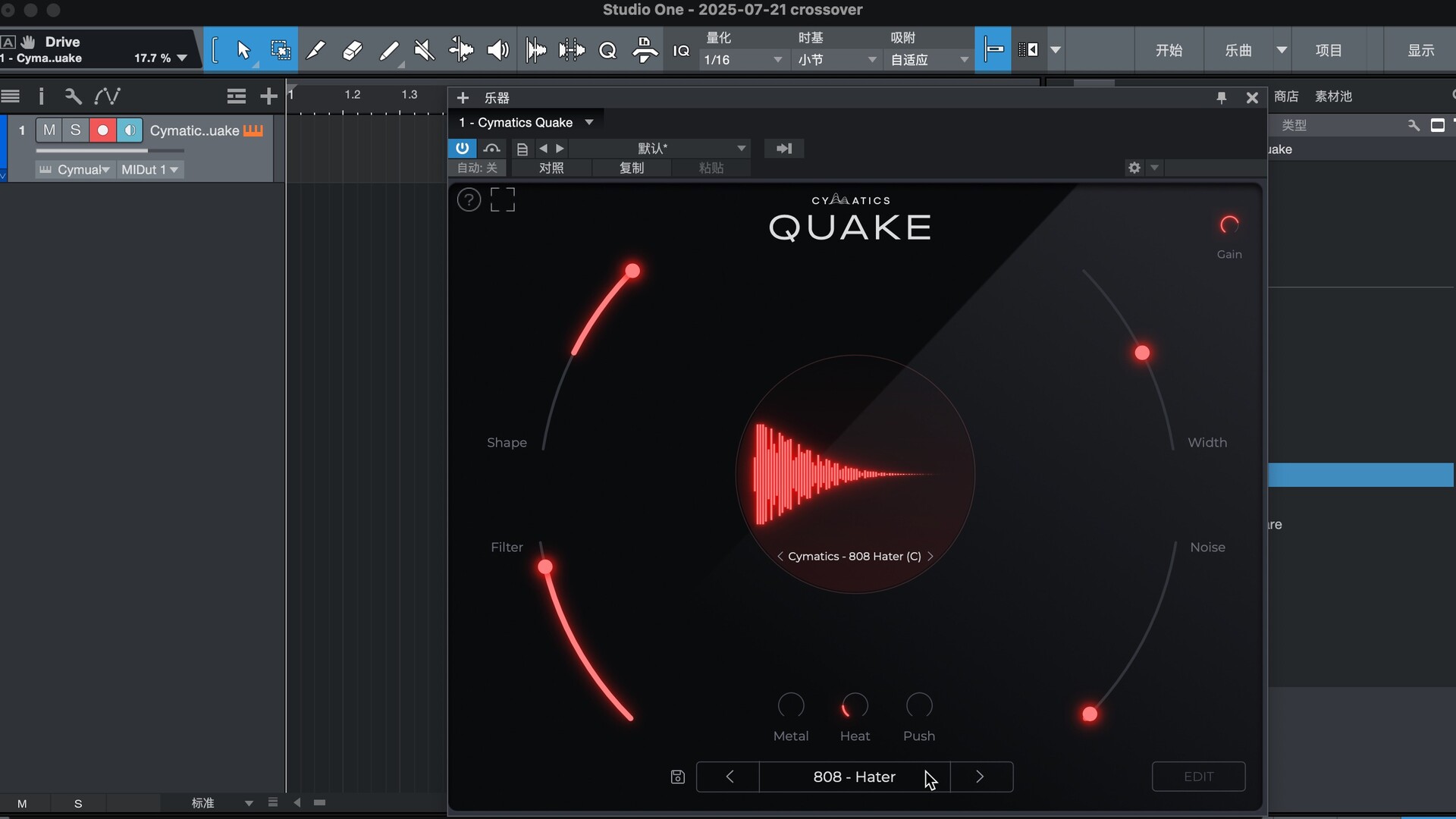The width and height of the screenshot is (1456, 819).
Task: Mute the Cymatic Quake track
Action: [49, 130]
